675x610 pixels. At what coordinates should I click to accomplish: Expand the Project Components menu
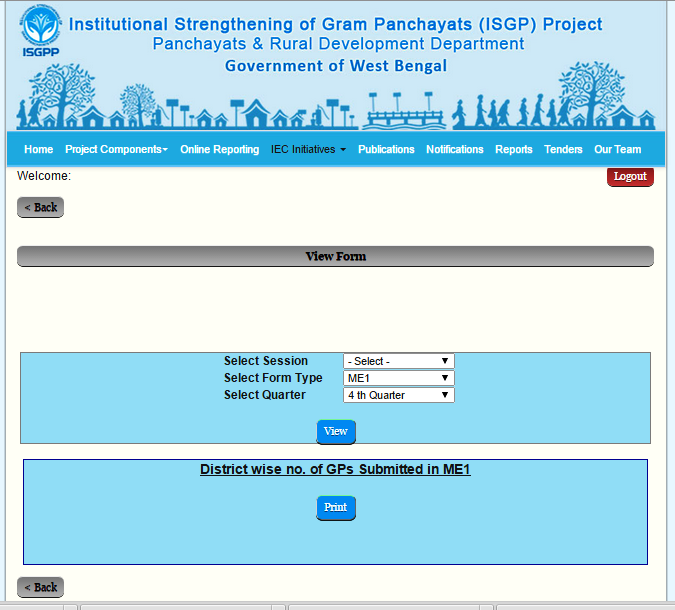116,149
